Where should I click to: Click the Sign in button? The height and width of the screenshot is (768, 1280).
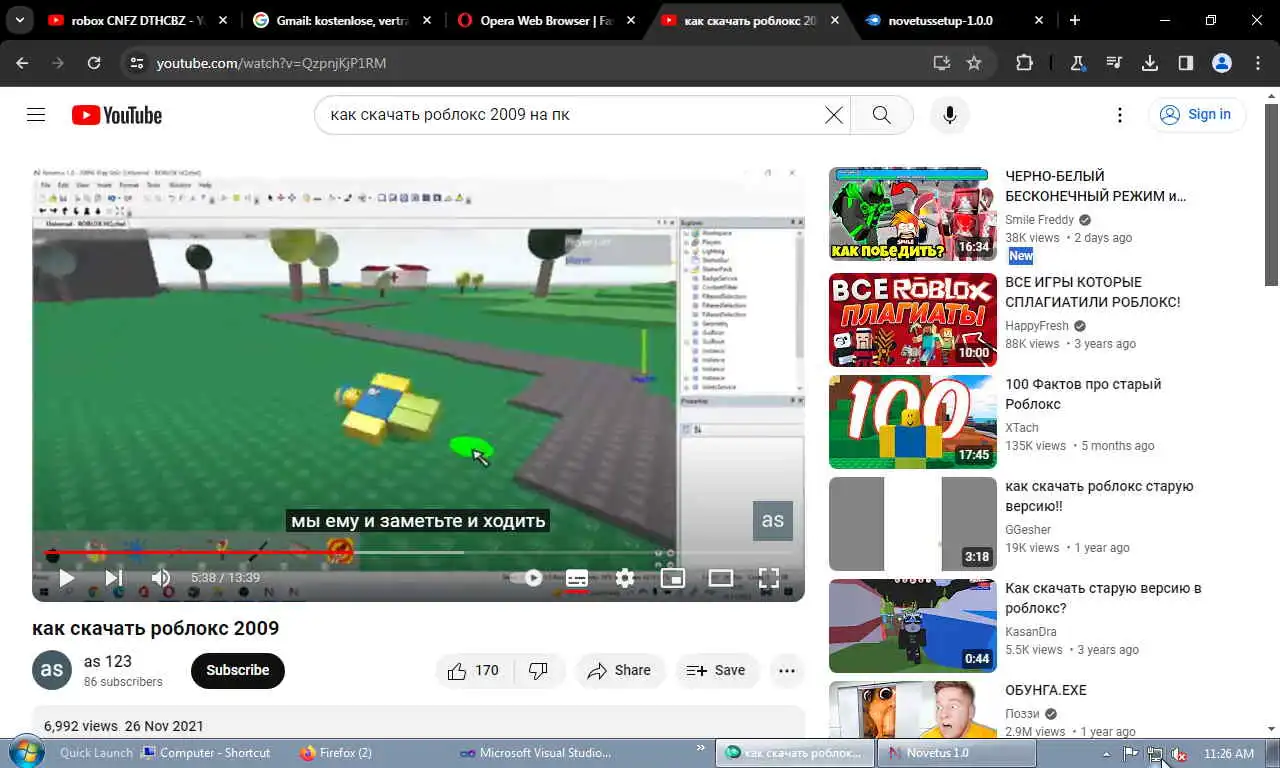coord(1196,115)
